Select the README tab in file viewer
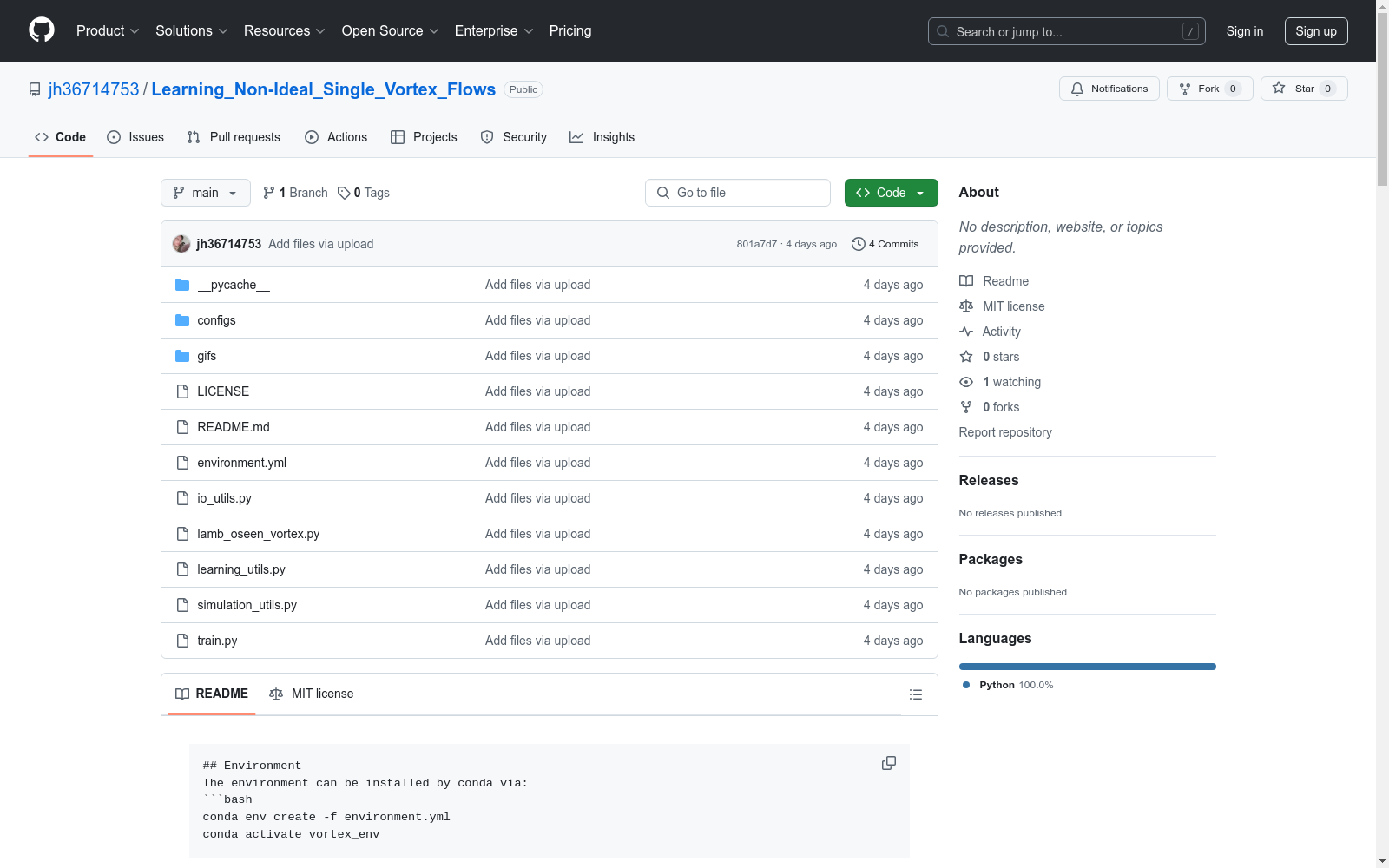1389x868 pixels. click(x=212, y=694)
